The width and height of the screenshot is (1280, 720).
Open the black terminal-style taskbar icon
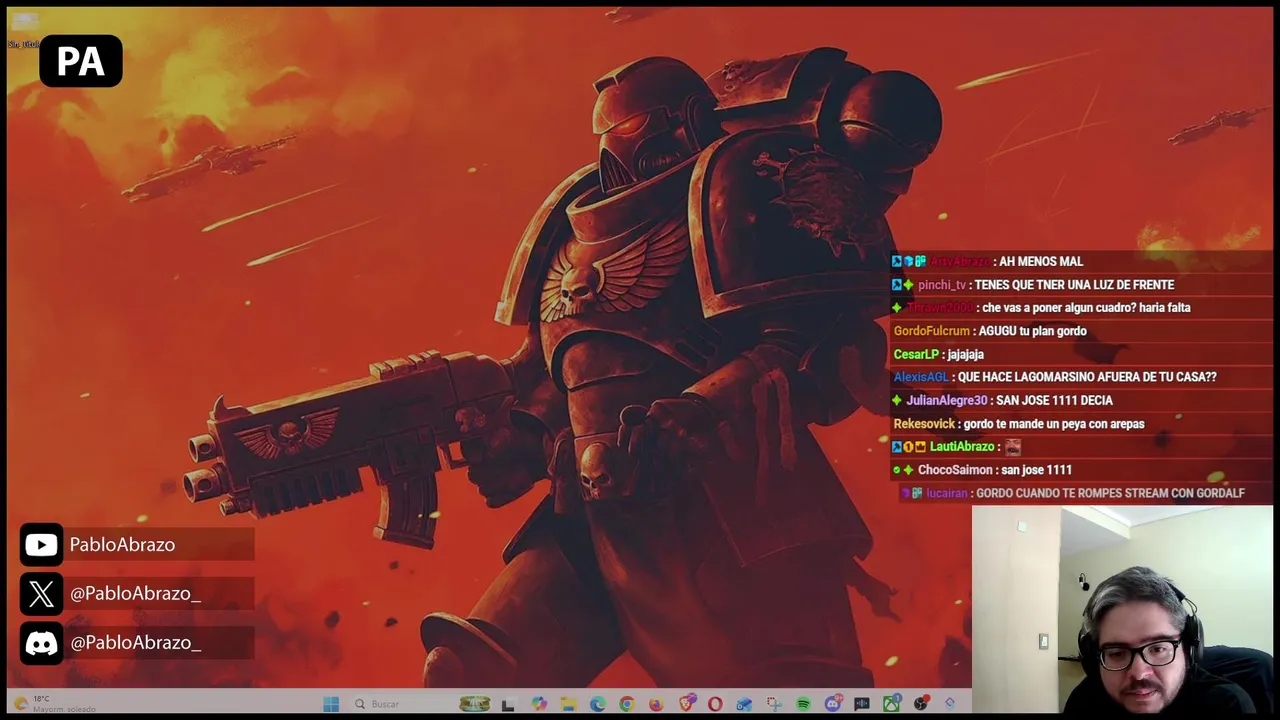click(x=508, y=704)
